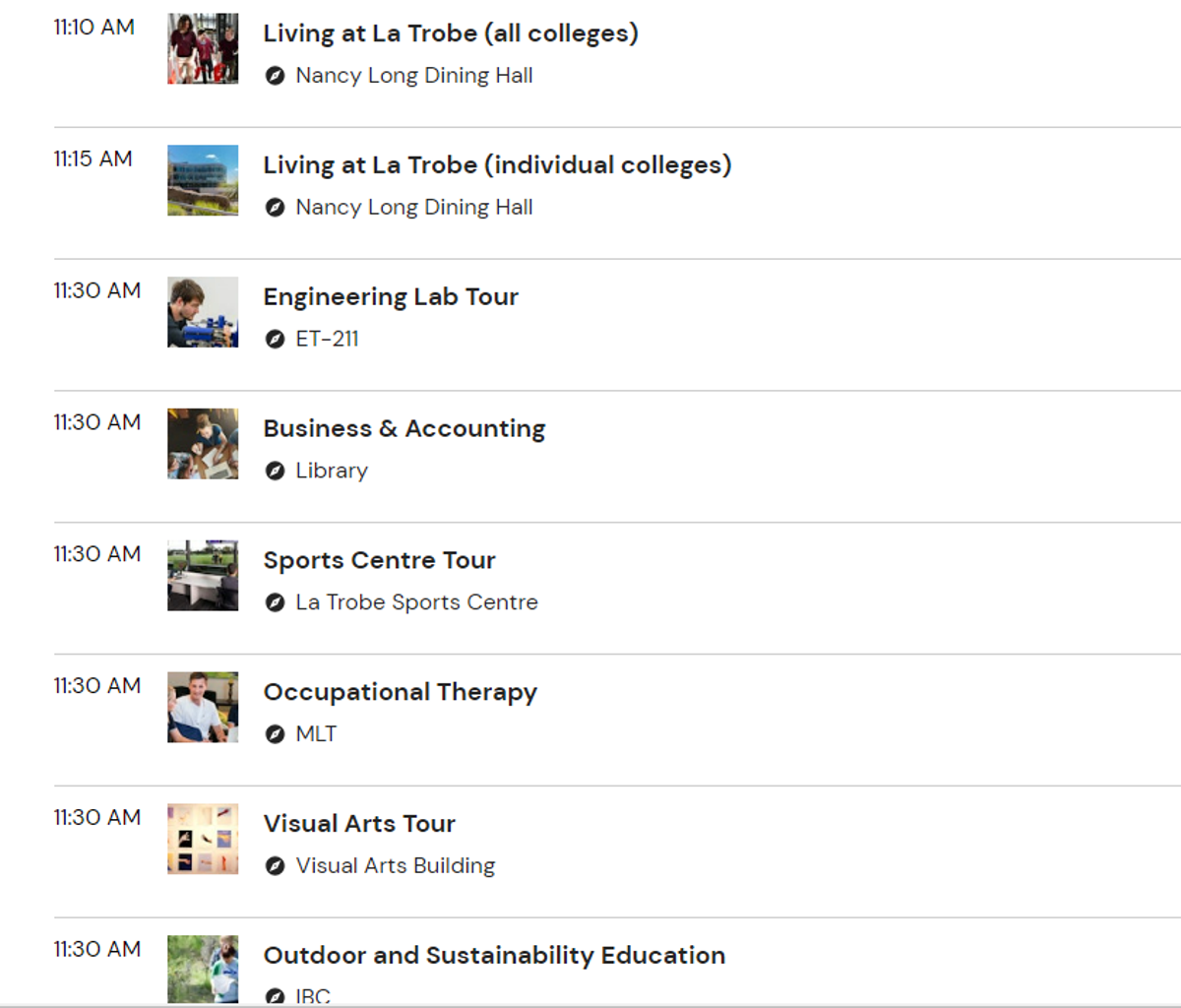View the Occupational Therapy session details
The width and height of the screenshot is (1181, 1008).
coord(401,692)
